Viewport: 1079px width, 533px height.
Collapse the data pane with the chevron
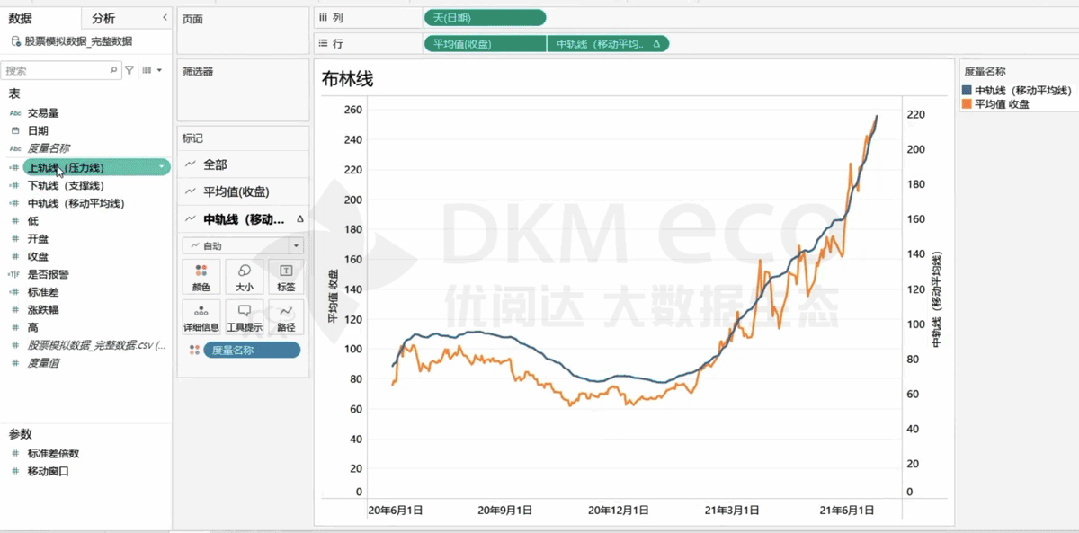164,17
